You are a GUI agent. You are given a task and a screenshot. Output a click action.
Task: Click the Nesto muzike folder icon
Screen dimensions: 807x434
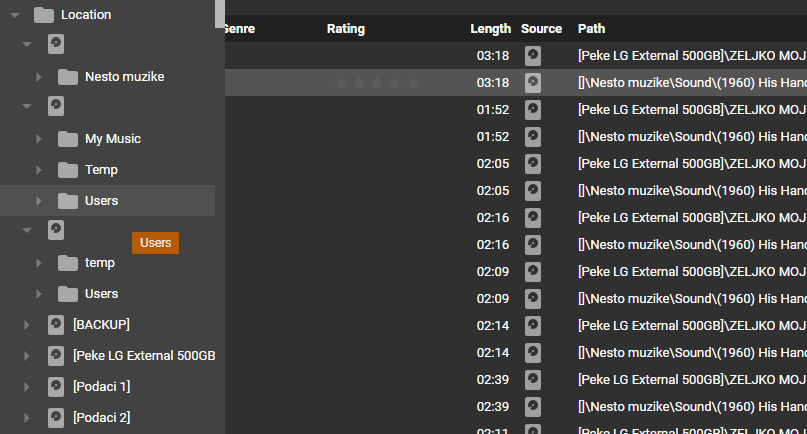68,77
